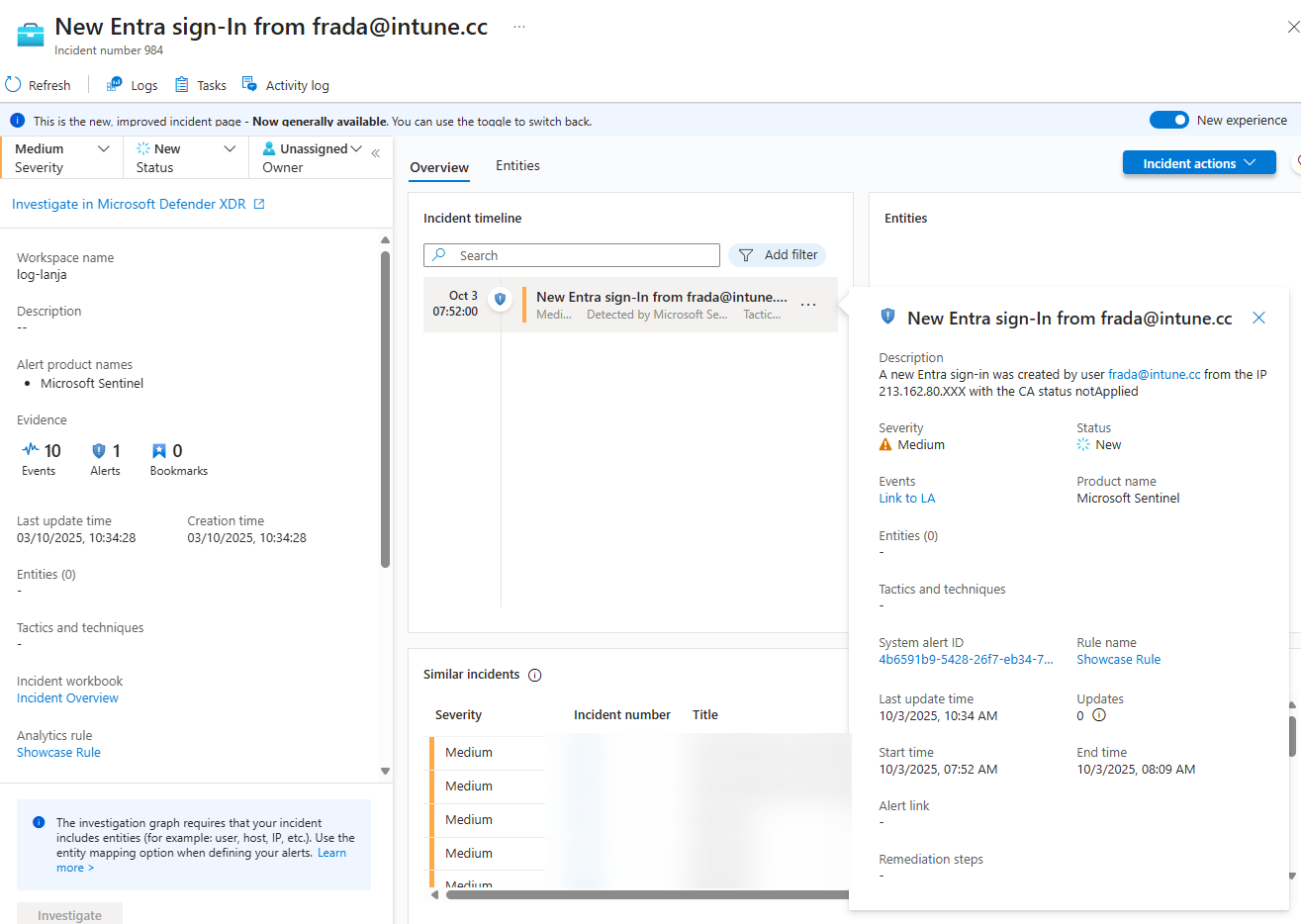Viewport: 1301px width, 924px height.
Task: Click the Add filter button
Action: [x=778, y=255]
